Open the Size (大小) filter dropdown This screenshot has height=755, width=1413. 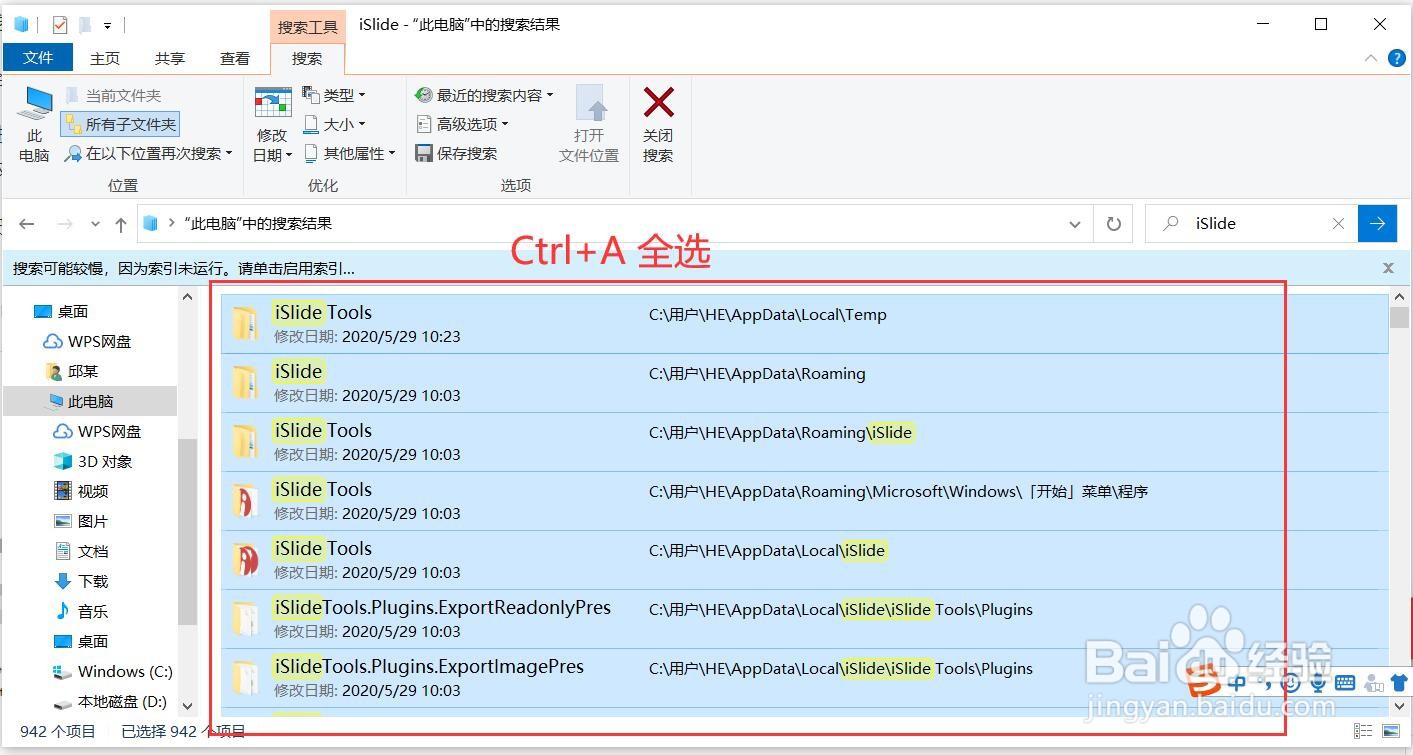pos(334,125)
